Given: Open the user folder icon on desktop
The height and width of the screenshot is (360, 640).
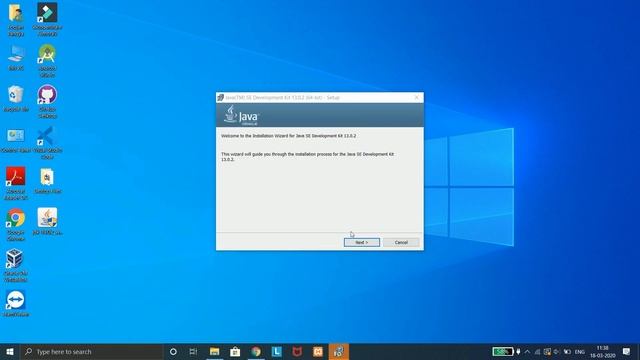Looking at the screenshot, I should [16, 19].
